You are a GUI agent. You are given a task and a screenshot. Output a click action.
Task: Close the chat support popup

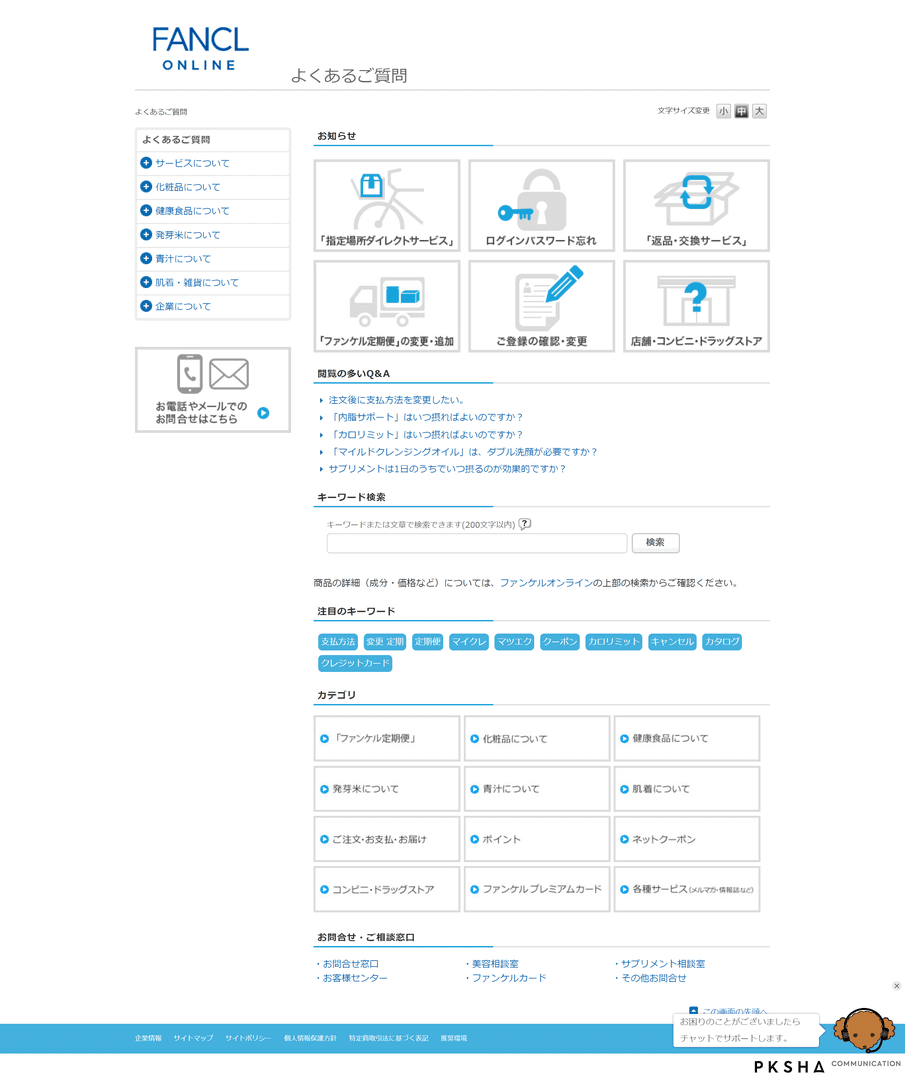point(896,986)
